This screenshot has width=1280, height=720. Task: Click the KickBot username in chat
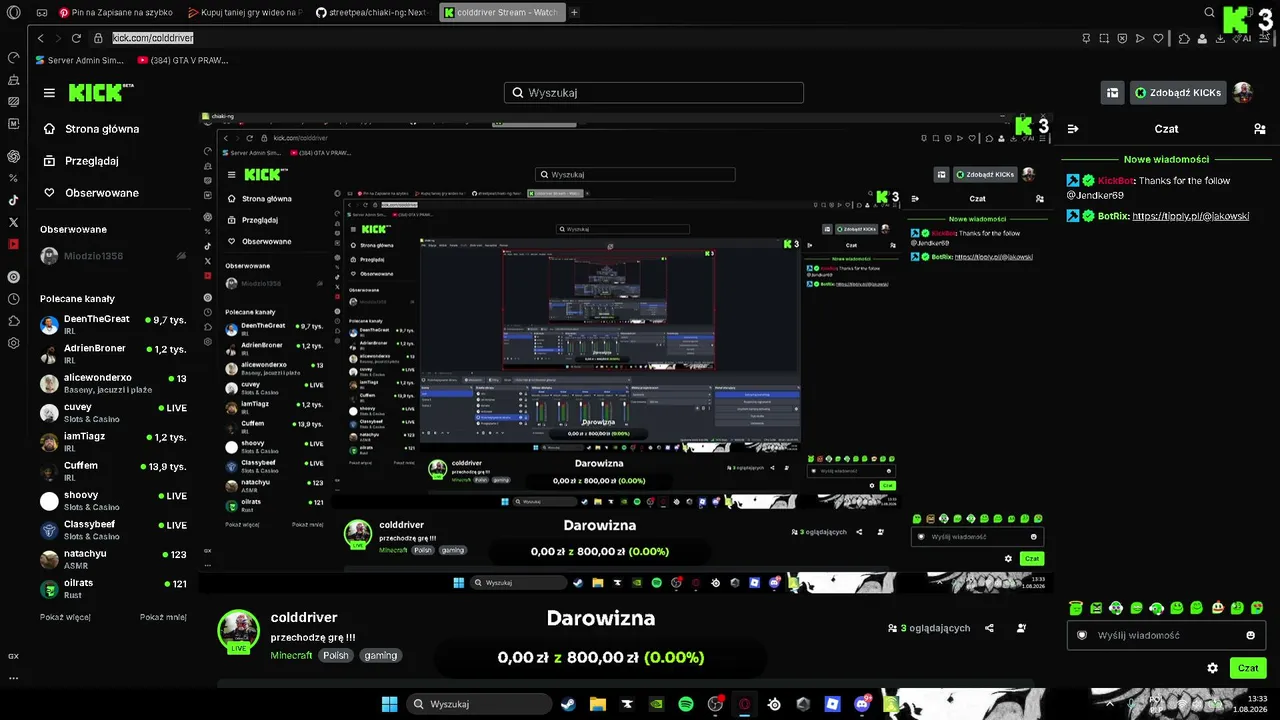pos(1115,181)
